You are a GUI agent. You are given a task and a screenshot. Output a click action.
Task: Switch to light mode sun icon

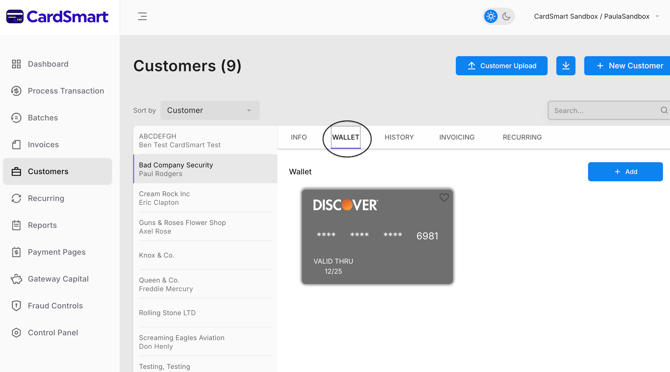click(x=491, y=17)
